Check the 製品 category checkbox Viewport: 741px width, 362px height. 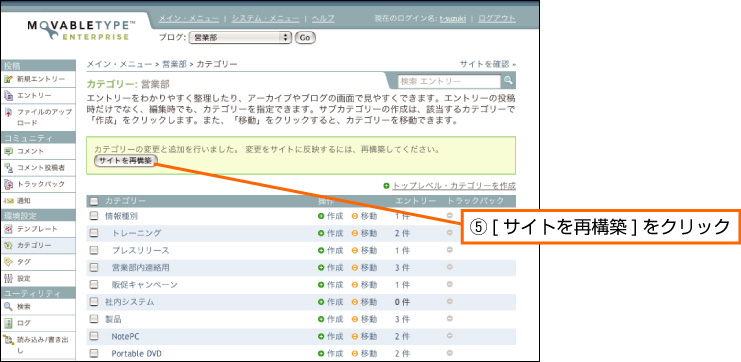94,319
